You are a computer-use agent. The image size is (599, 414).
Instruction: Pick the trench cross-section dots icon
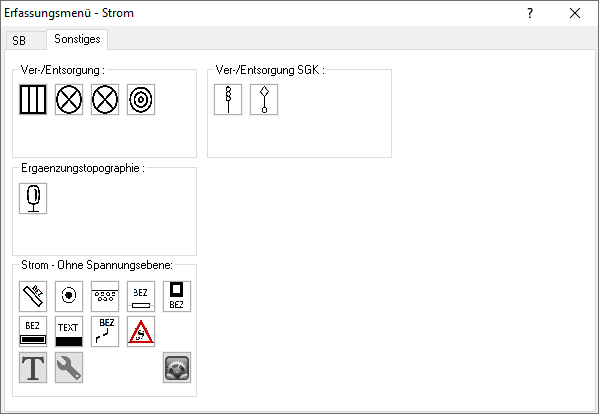[x=105, y=296]
